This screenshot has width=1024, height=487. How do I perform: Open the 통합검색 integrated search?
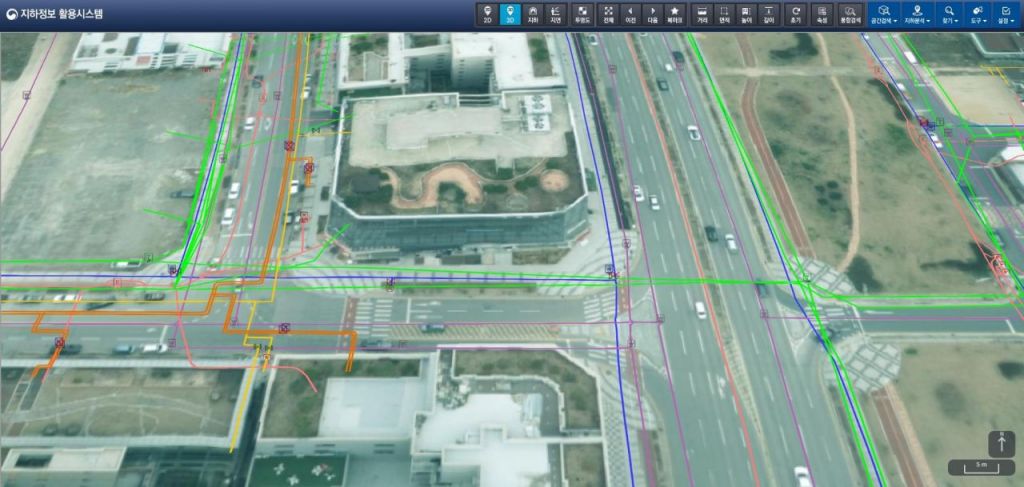click(849, 14)
